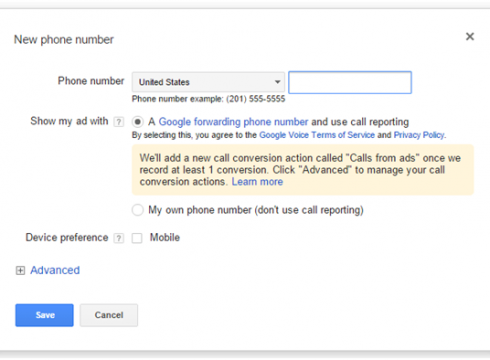The width and height of the screenshot is (490, 360).
Task: Select My own phone number radio option
Action: pos(137,210)
